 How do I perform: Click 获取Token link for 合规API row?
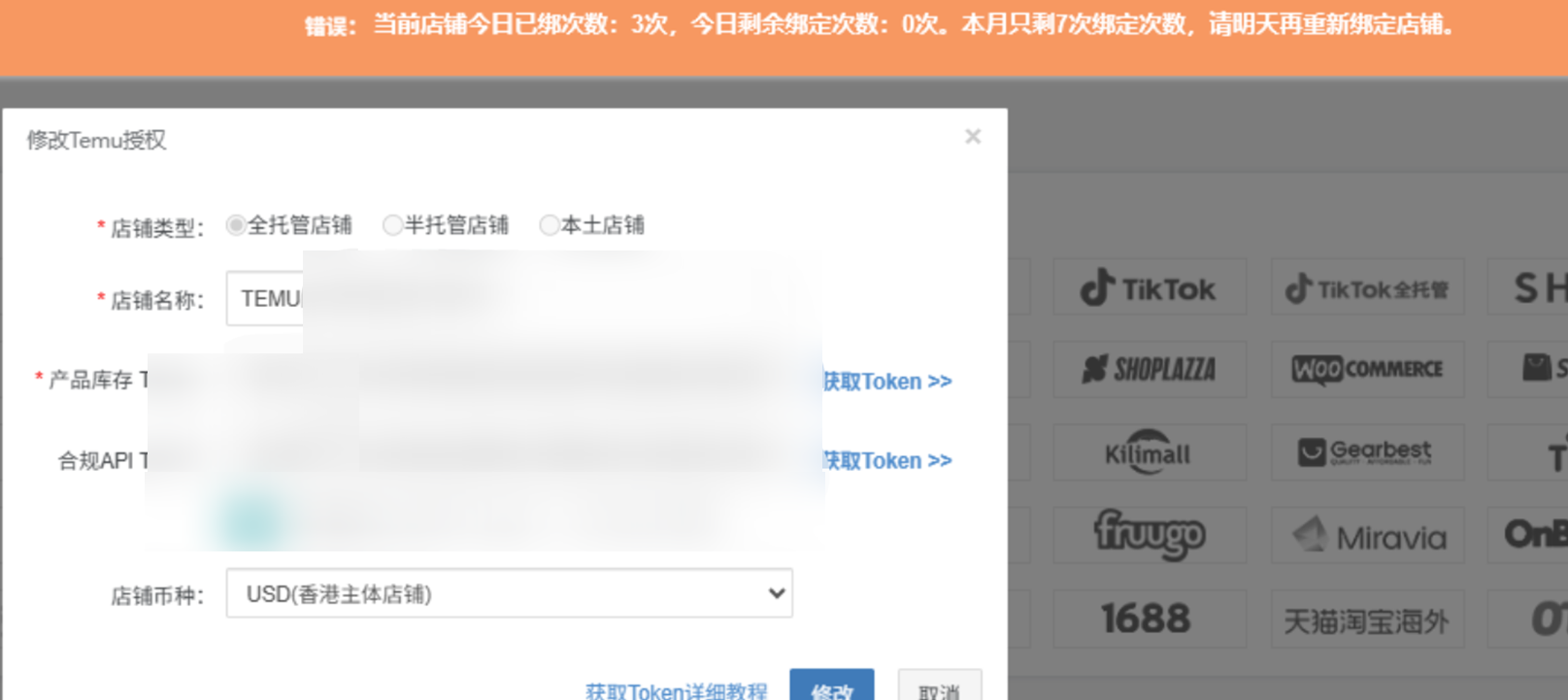click(x=887, y=461)
